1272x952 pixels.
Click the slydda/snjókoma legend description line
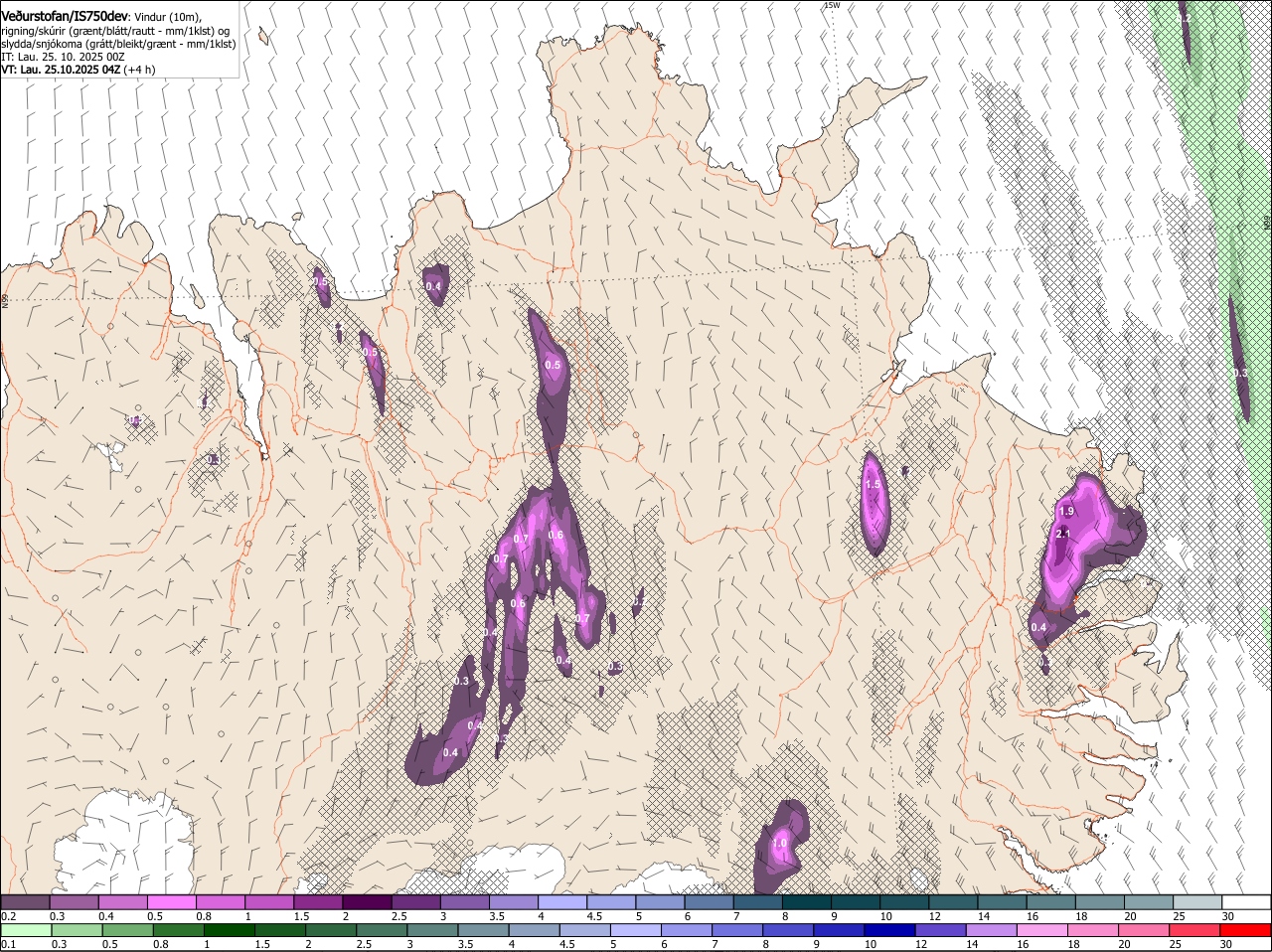(x=118, y=44)
